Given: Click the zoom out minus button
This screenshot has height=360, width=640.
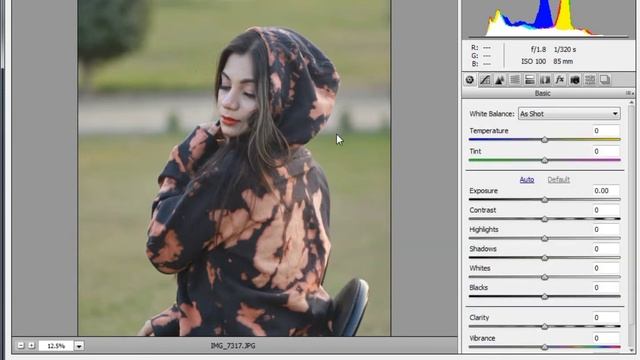Looking at the screenshot, I should click(21, 346).
